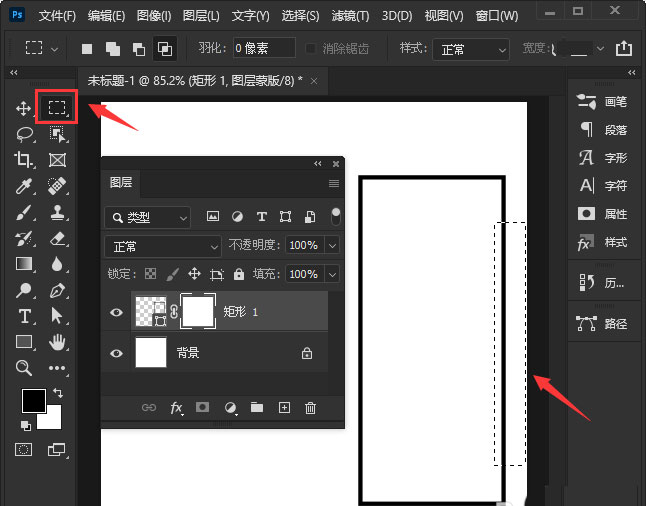Expand the right panel dock arrows
Image resolution: width=646 pixels, height=506 pixels.
pyautogui.click(x=632, y=73)
